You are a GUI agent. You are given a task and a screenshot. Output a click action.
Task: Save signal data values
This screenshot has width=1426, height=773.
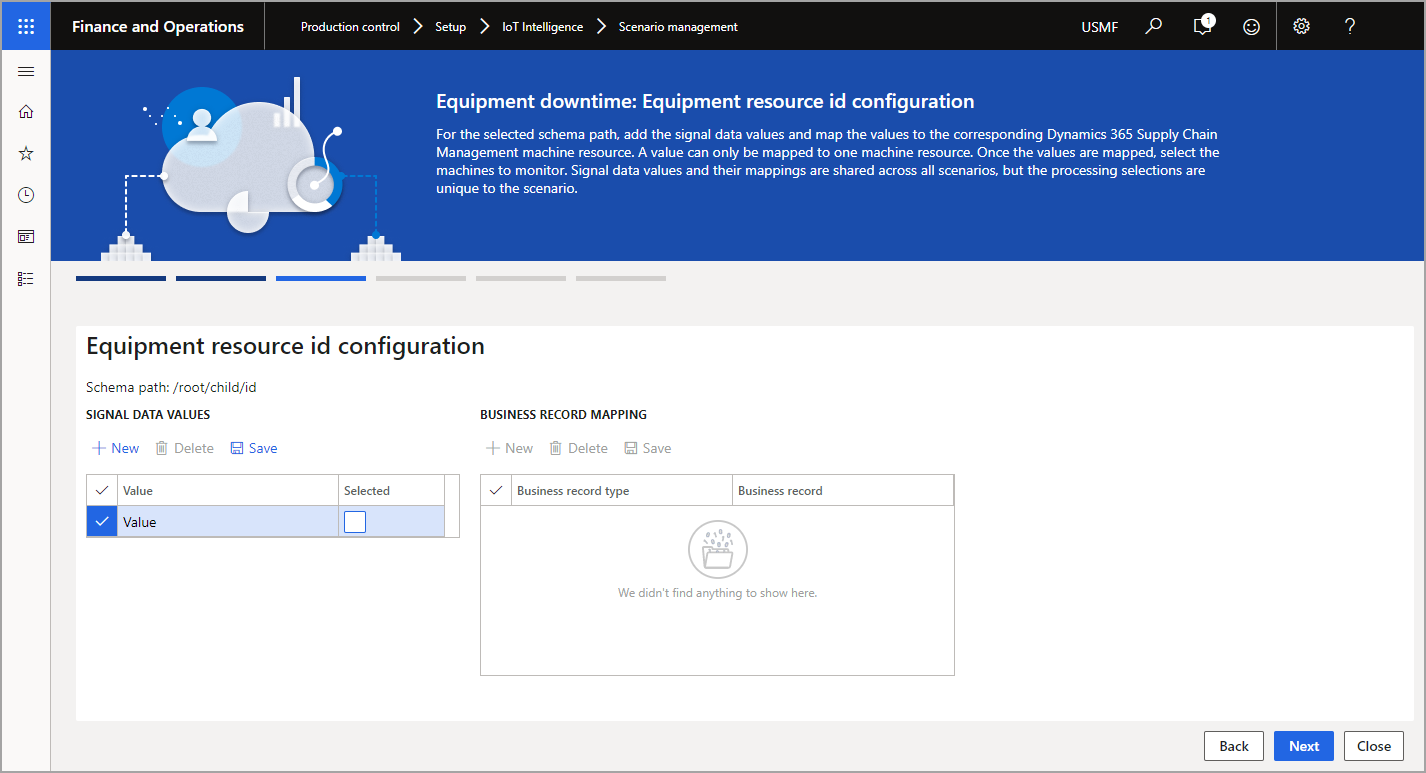tap(254, 448)
